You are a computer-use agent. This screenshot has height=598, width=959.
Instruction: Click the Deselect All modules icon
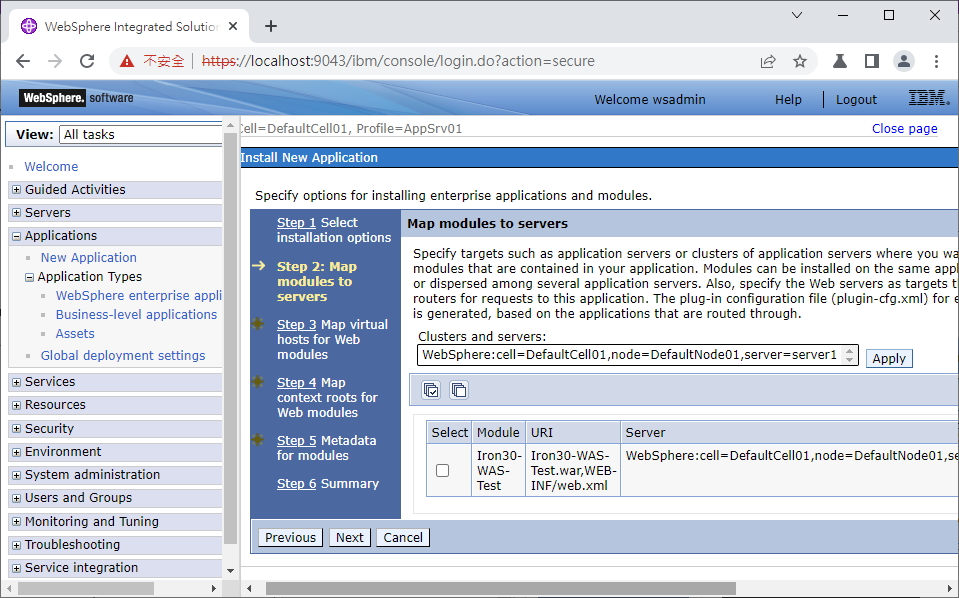point(459,390)
